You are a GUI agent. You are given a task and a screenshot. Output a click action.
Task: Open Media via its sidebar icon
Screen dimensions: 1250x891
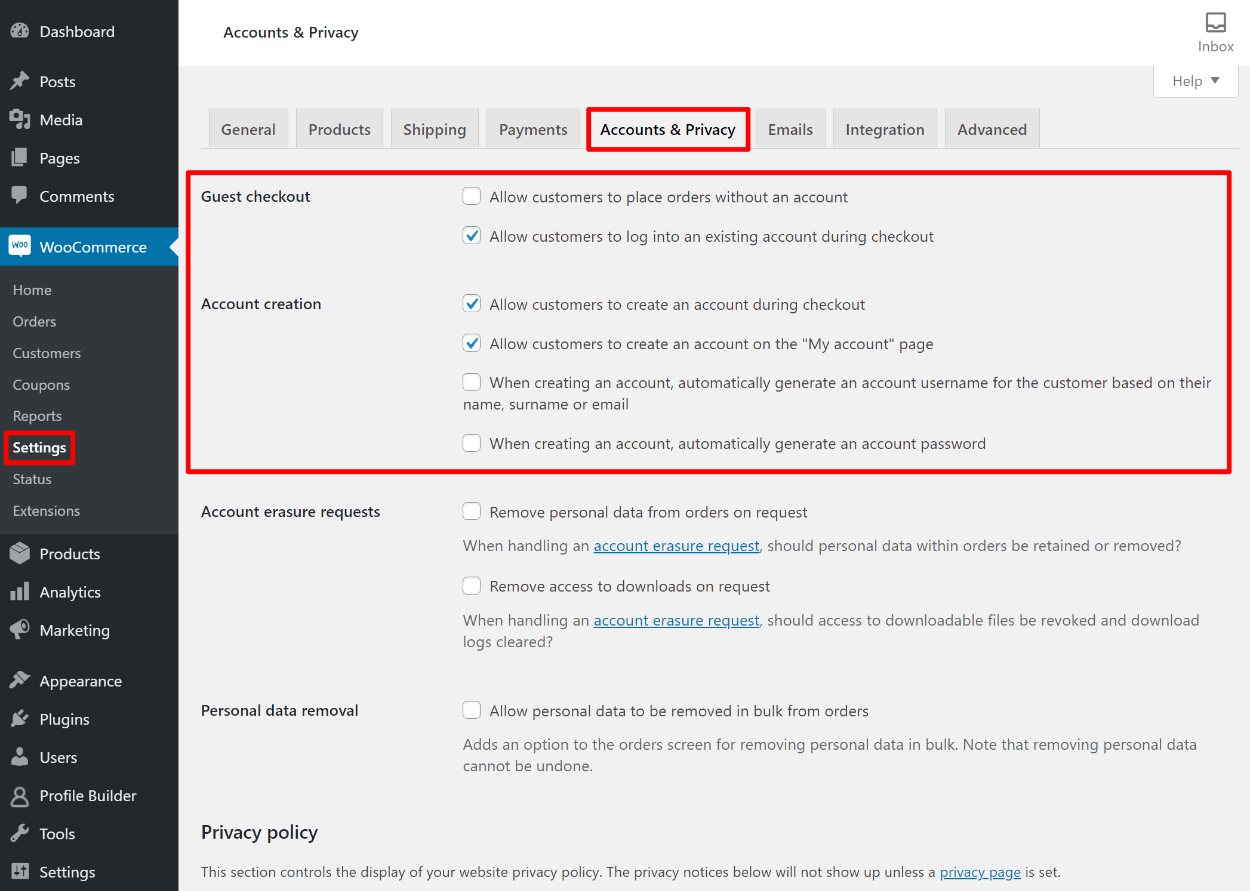coord(19,120)
